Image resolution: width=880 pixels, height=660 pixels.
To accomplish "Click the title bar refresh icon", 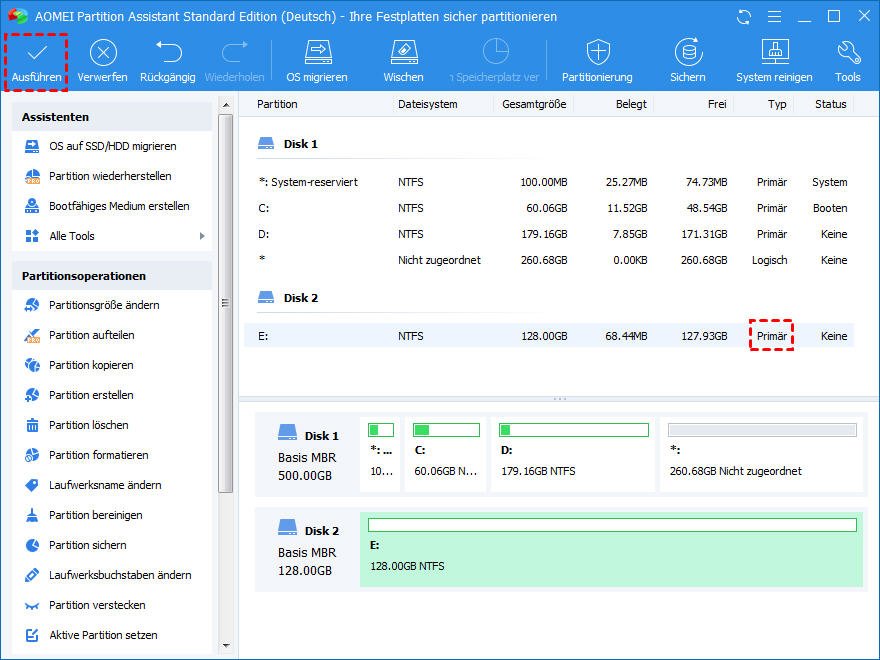I will 744,17.
